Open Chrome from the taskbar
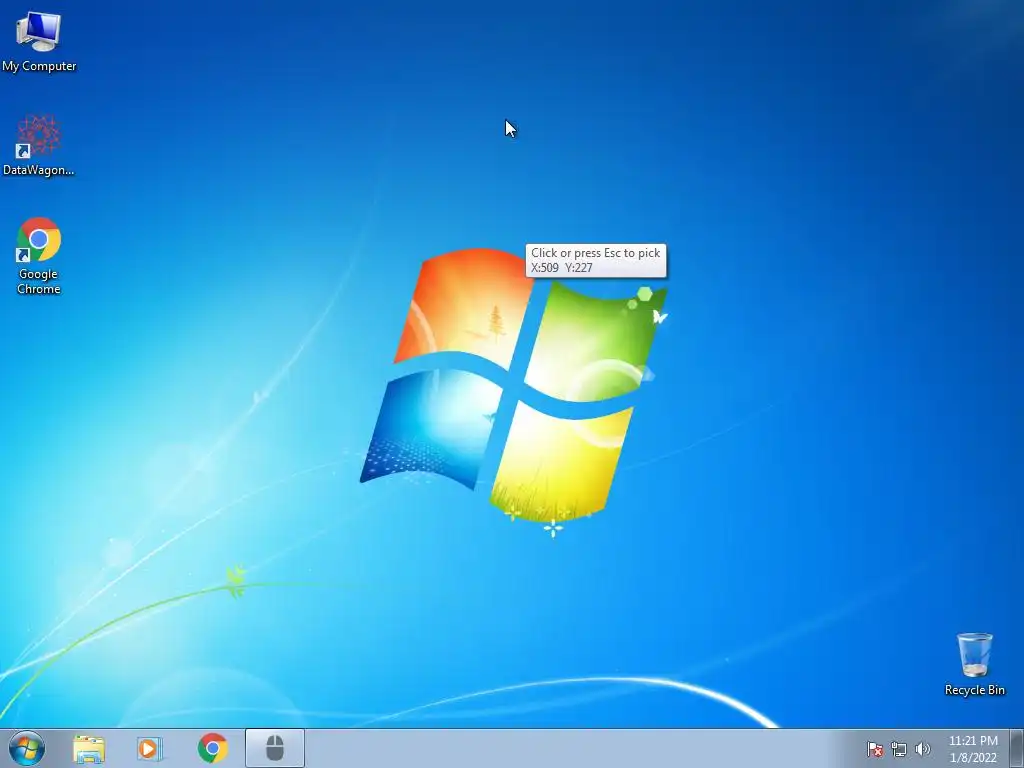Image resolution: width=1024 pixels, height=768 pixels. [x=212, y=748]
